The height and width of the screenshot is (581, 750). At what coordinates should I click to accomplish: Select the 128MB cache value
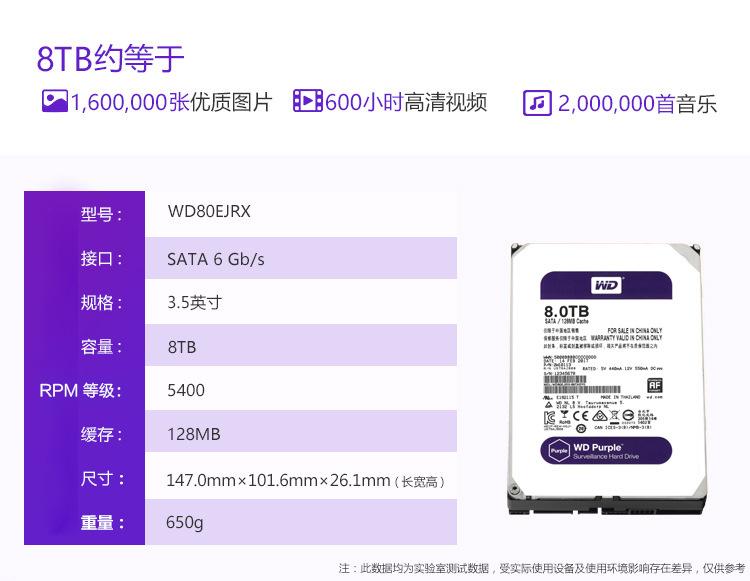pos(193,435)
